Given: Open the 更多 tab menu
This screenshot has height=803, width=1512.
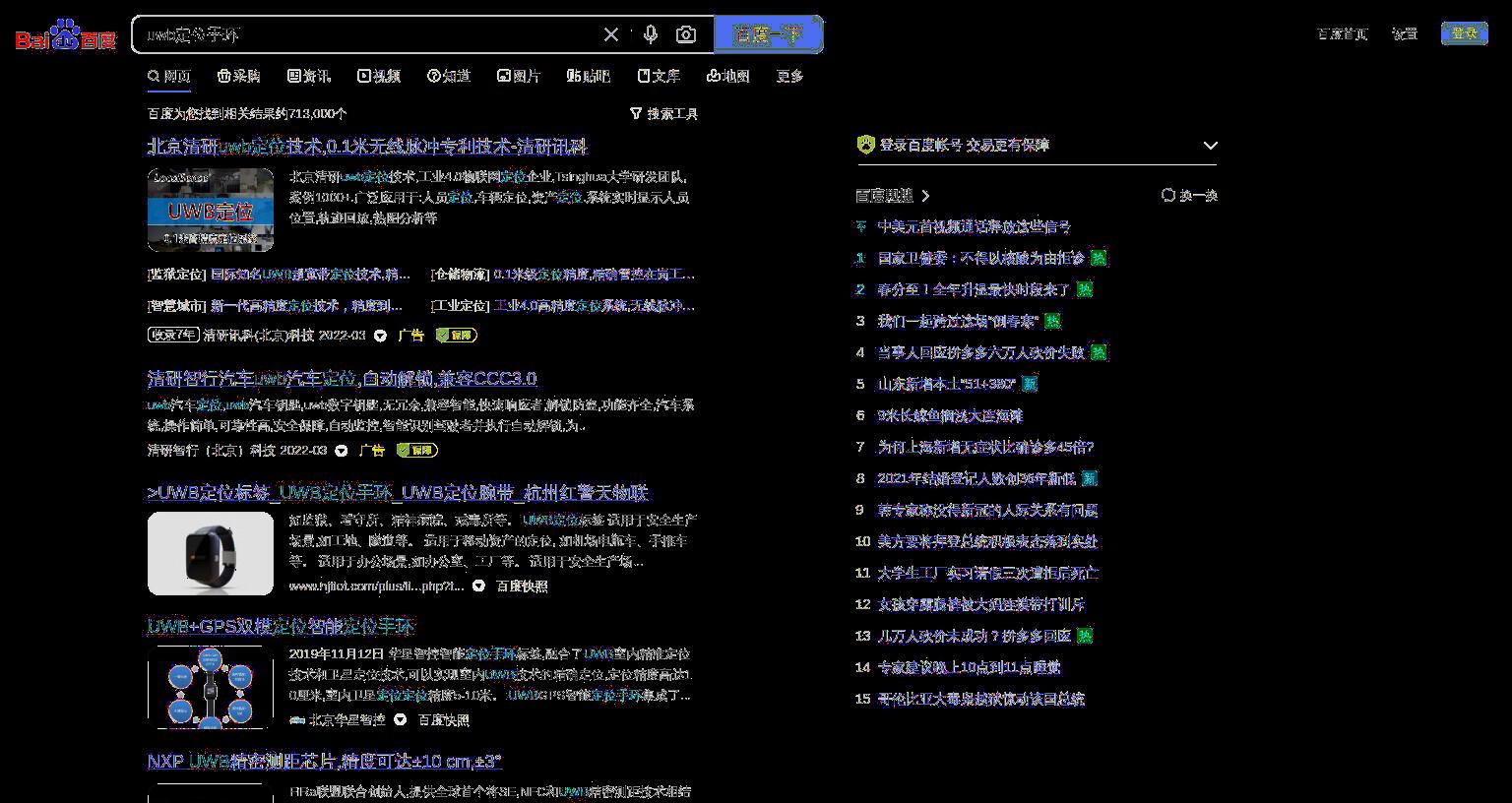Looking at the screenshot, I should coord(789,76).
